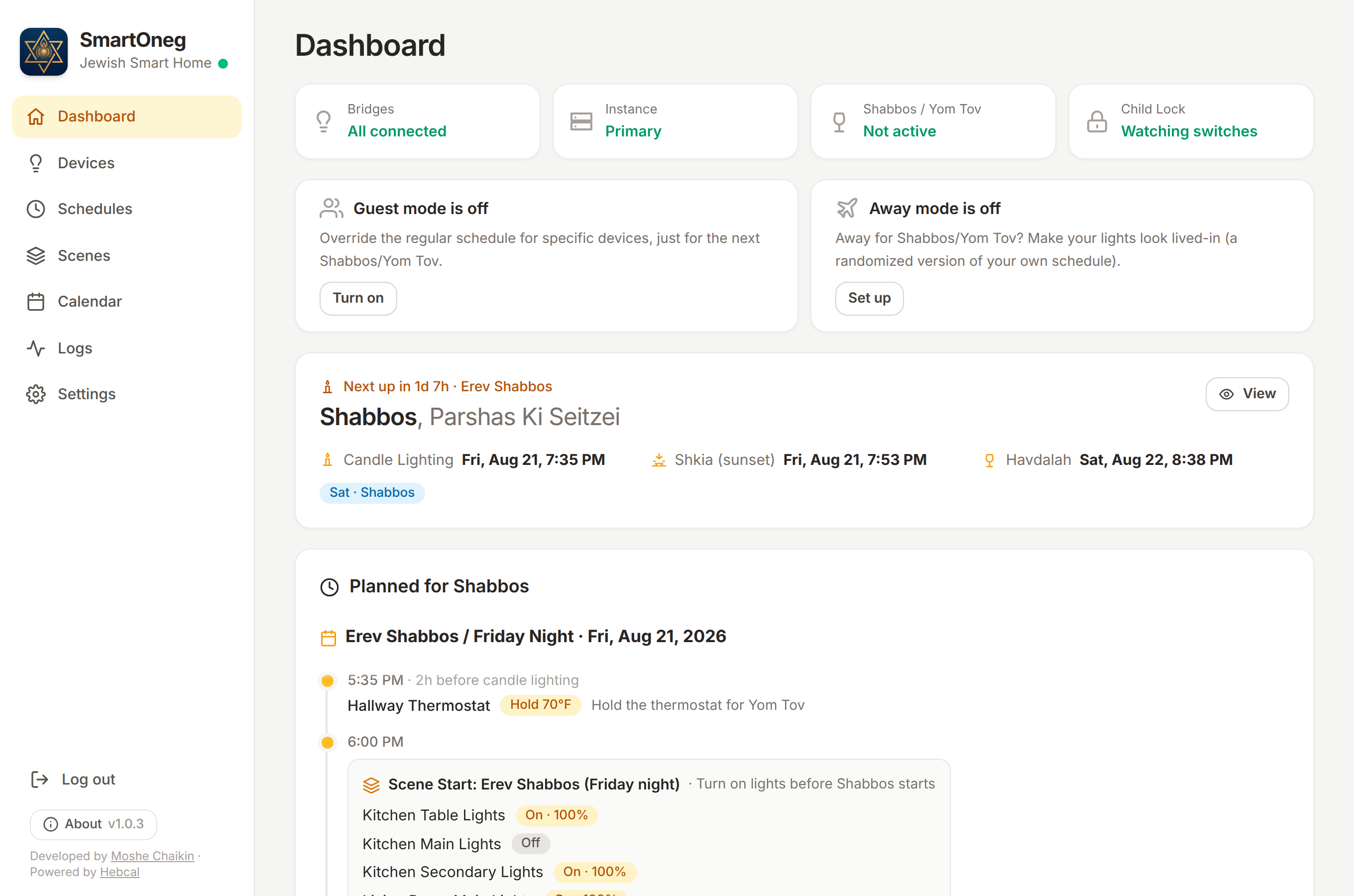Click the Settings gear icon

pyautogui.click(x=36, y=394)
